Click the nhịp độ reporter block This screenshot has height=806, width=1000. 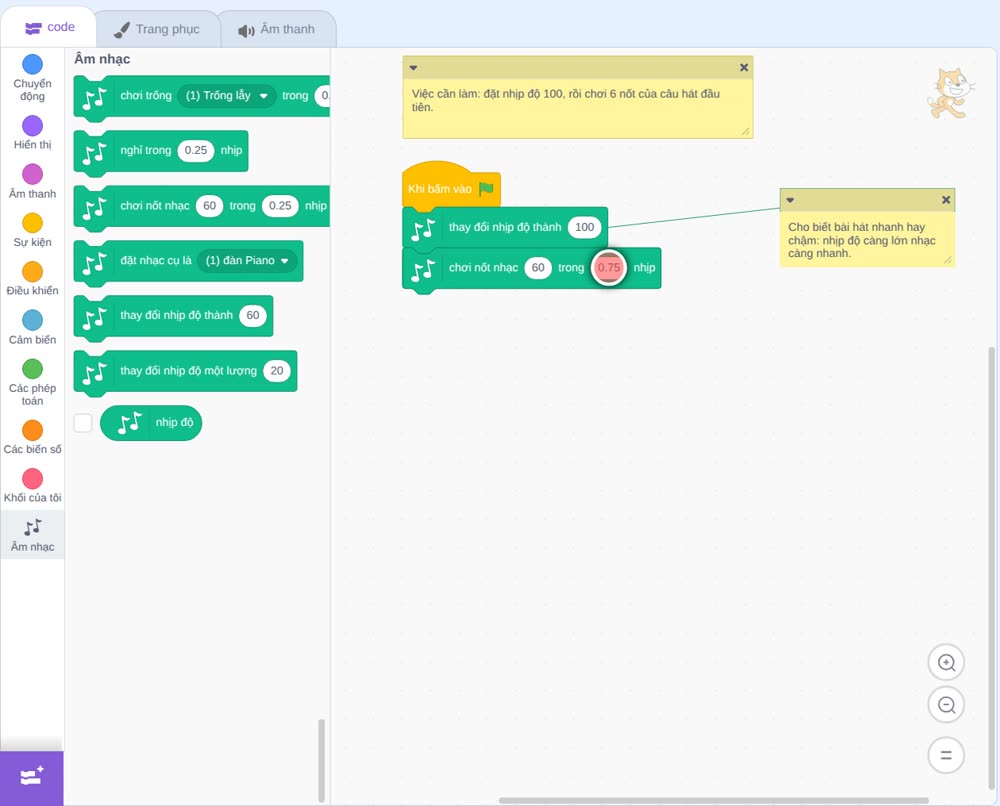pos(151,423)
